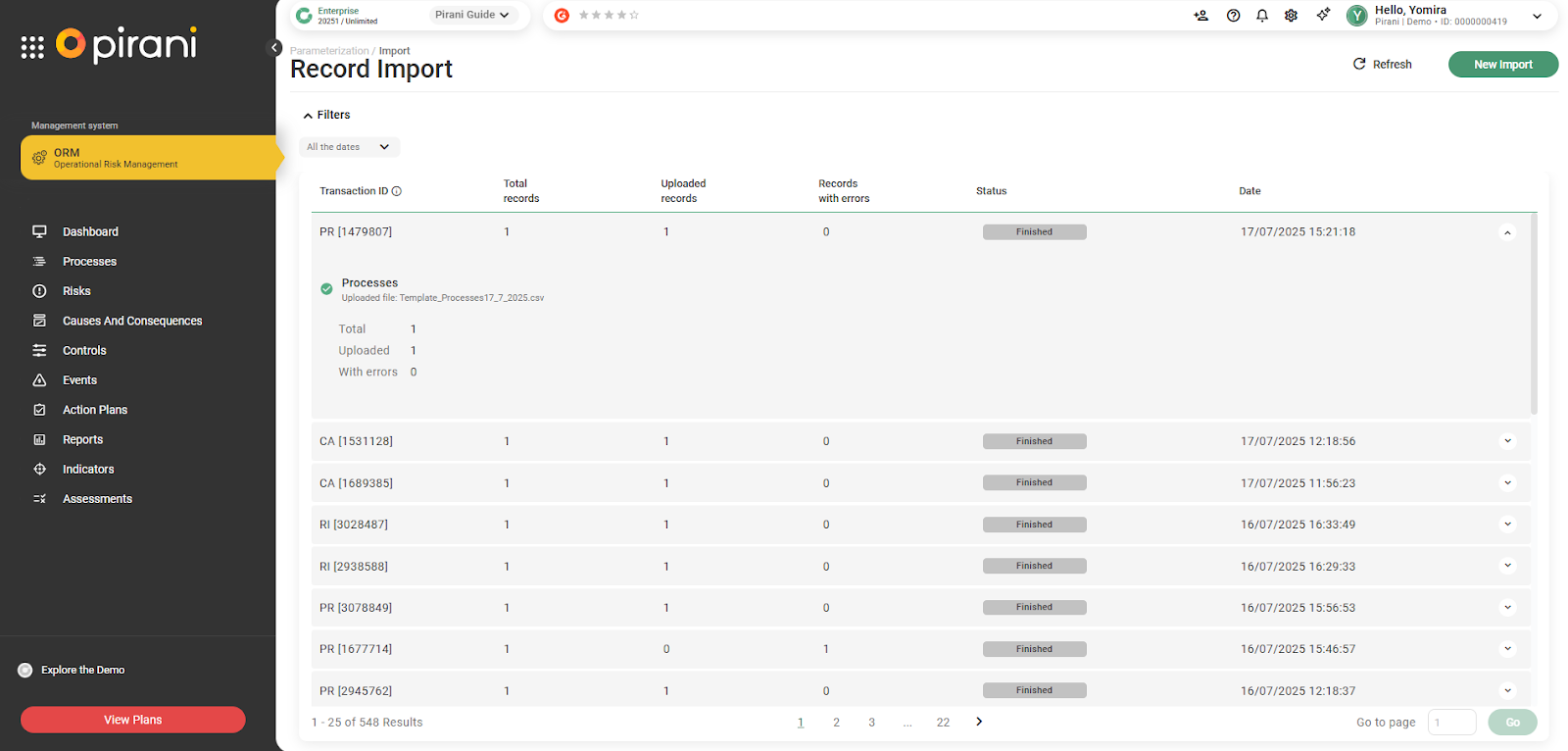Go to Action Plans in the sidebar
Screen dimensions: 1568x751
(x=95, y=410)
